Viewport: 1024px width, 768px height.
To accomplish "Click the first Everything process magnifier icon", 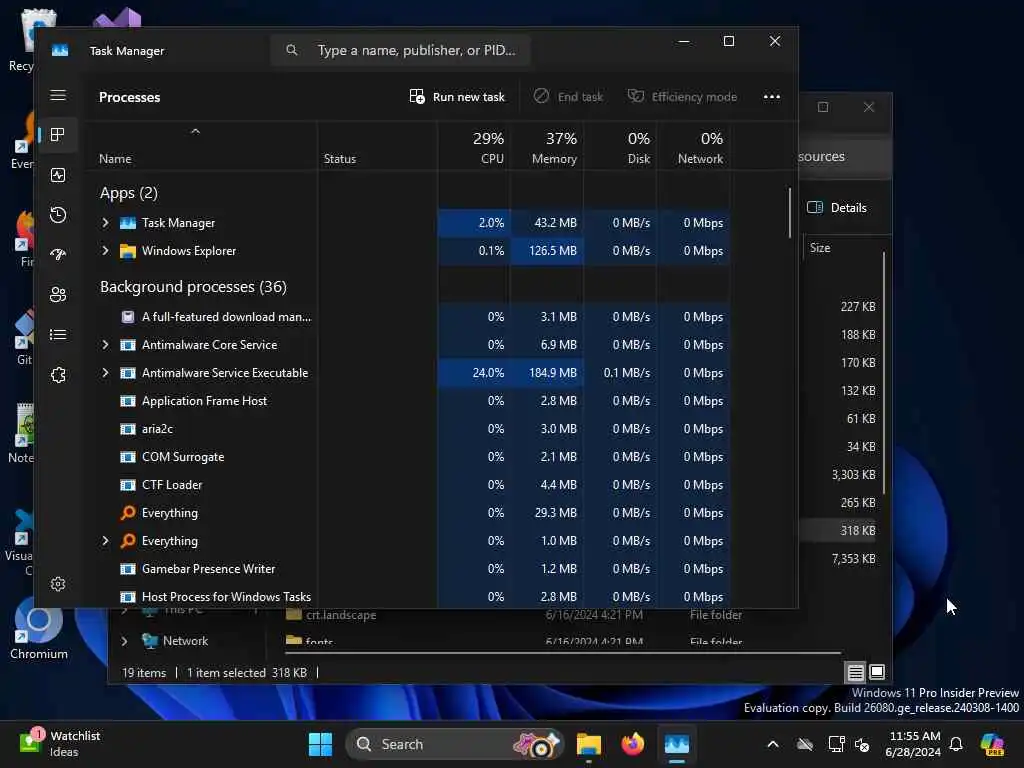I will (128, 513).
